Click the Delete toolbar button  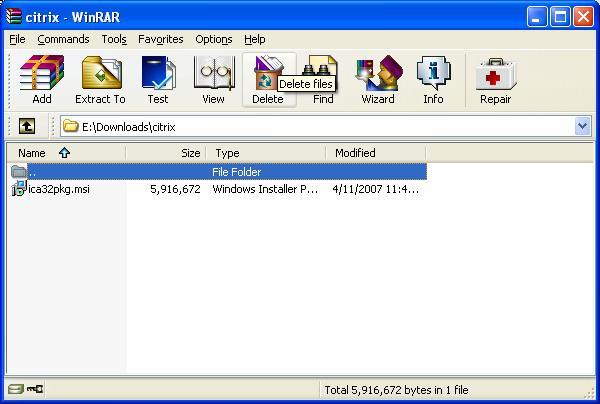pos(269,80)
